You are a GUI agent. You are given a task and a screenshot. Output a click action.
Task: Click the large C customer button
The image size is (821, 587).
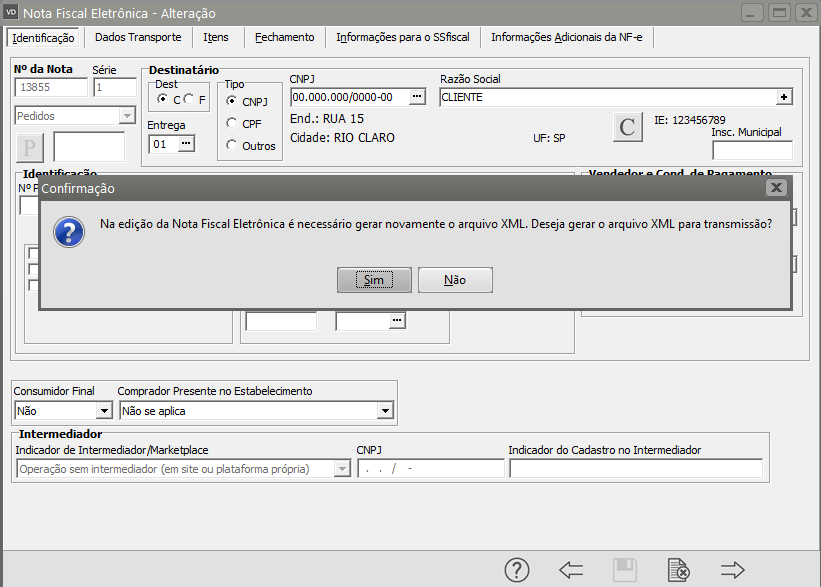627,128
